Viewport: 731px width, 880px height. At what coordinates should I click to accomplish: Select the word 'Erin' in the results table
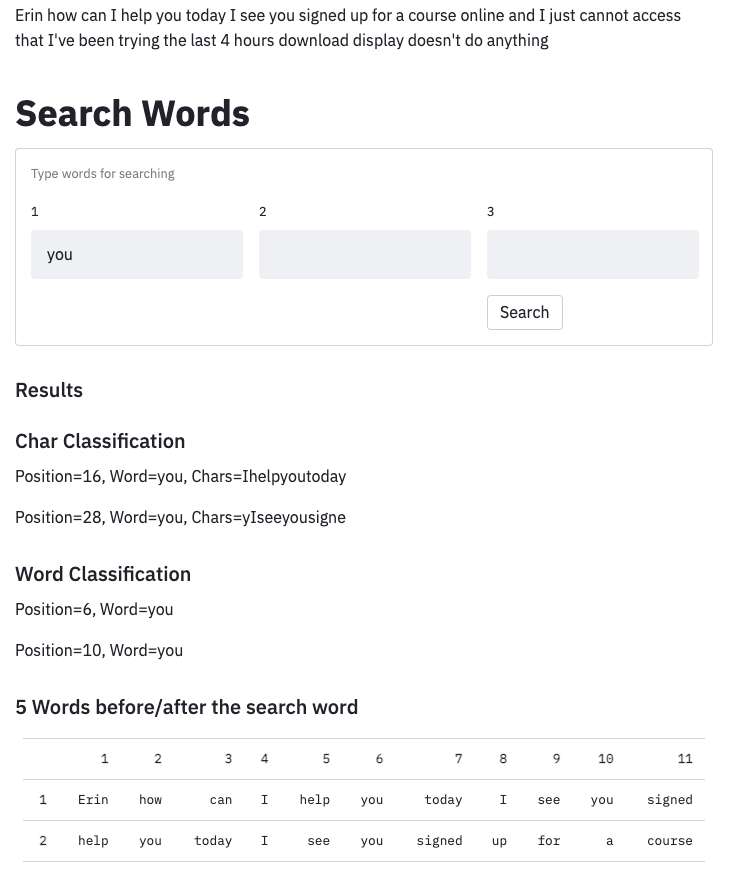coord(93,799)
